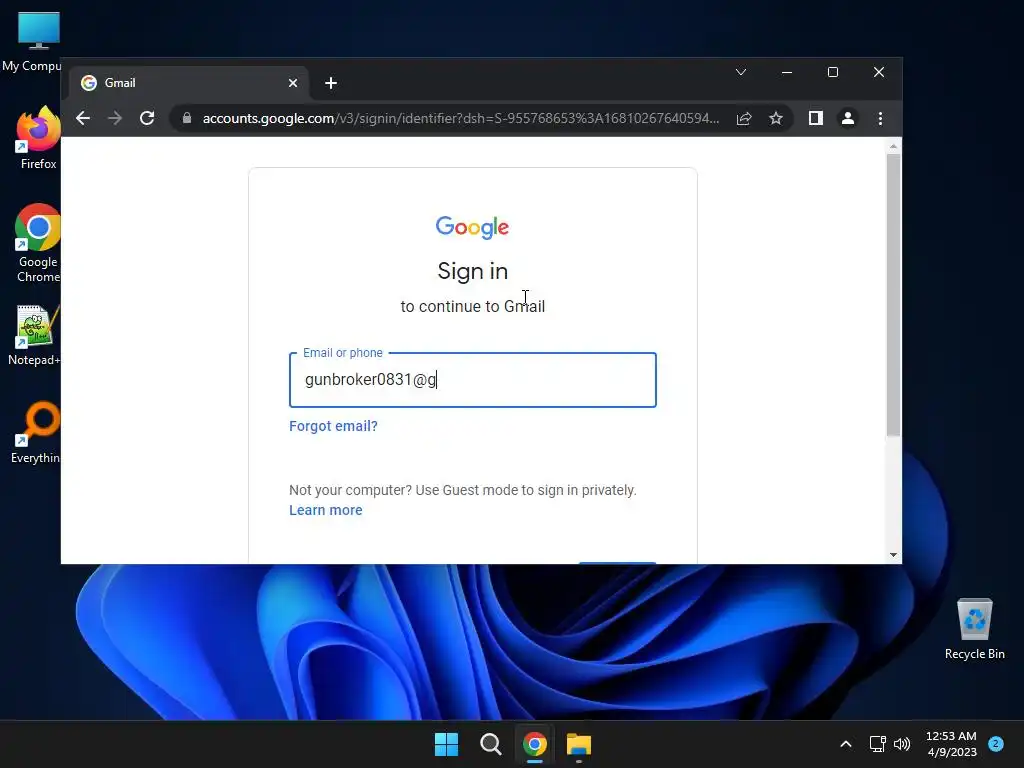Click the scrollbar down arrow
The height and width of the screenshot is (768, 1024).
point(893,555)
